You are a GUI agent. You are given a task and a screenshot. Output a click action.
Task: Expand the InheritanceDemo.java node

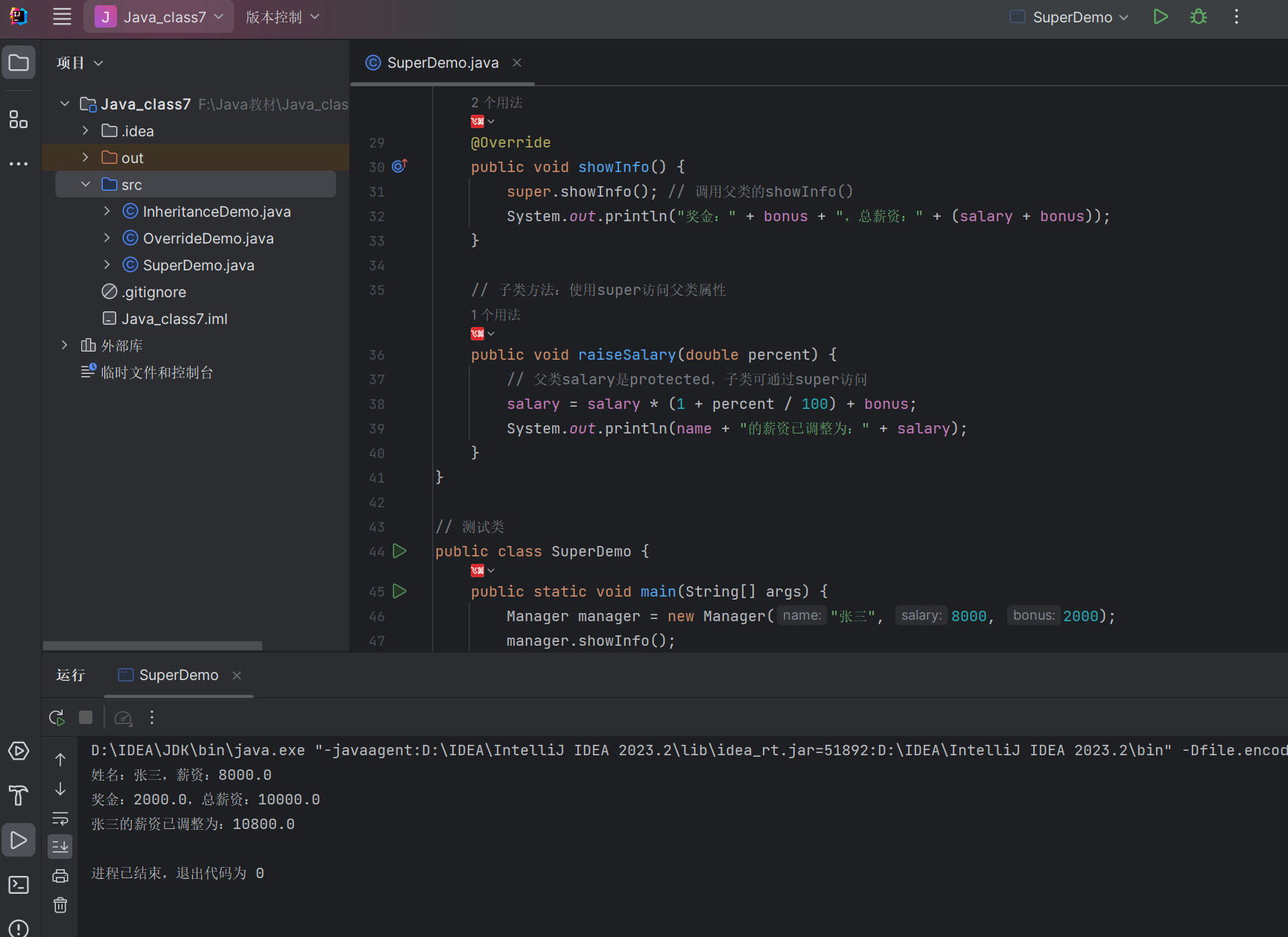point(107,212)
